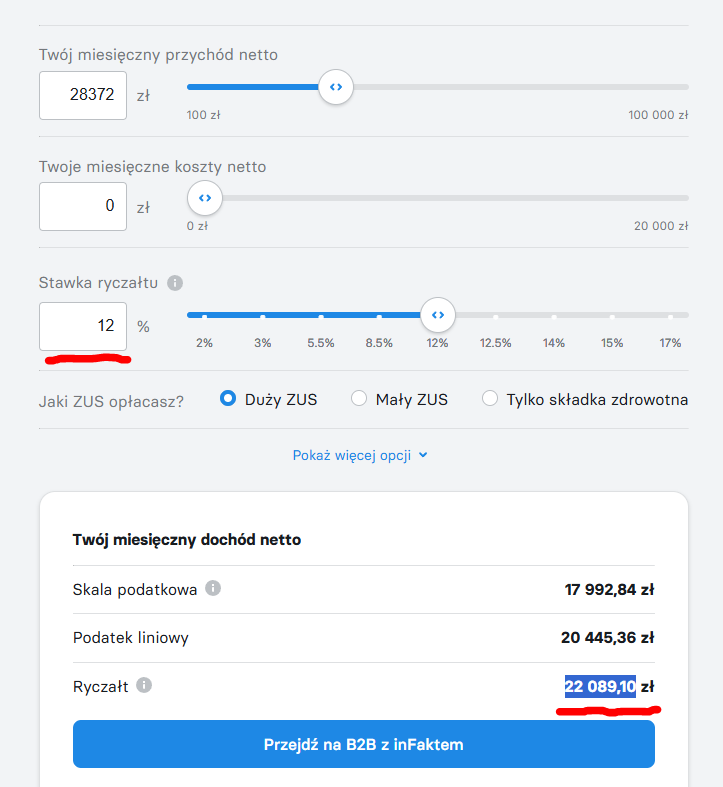
Task: Click the monthly income slider handle
Action: coord(336,87)
